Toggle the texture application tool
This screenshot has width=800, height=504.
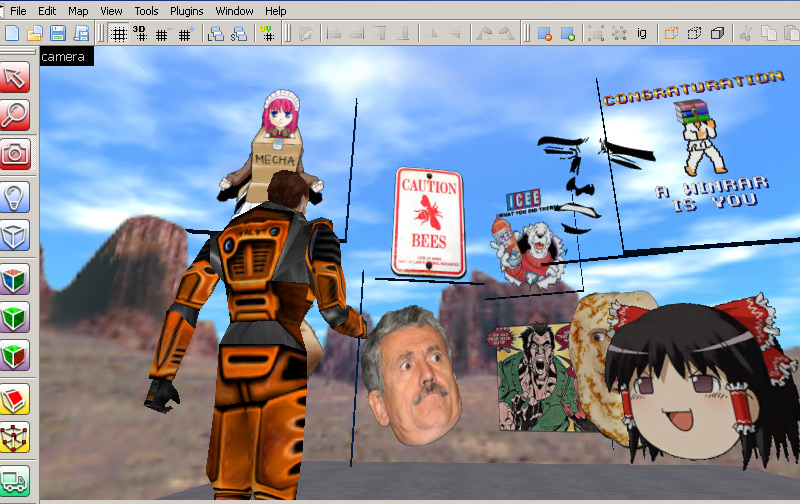pyautogui.click(x=15, y=279)
